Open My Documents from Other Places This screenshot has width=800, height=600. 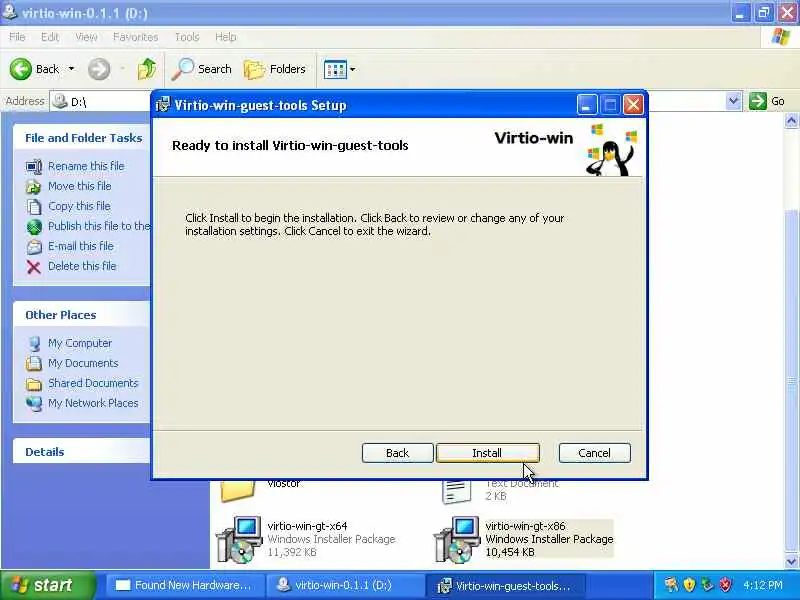pyautogui.click(x=83, y=363)
